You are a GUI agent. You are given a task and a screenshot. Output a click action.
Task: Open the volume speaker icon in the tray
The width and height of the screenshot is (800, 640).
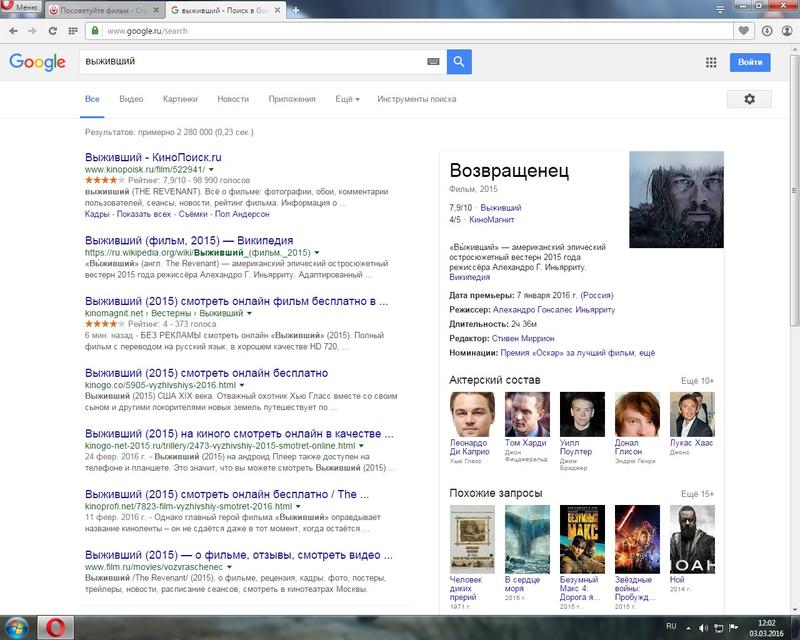click(x=703, y=628)
